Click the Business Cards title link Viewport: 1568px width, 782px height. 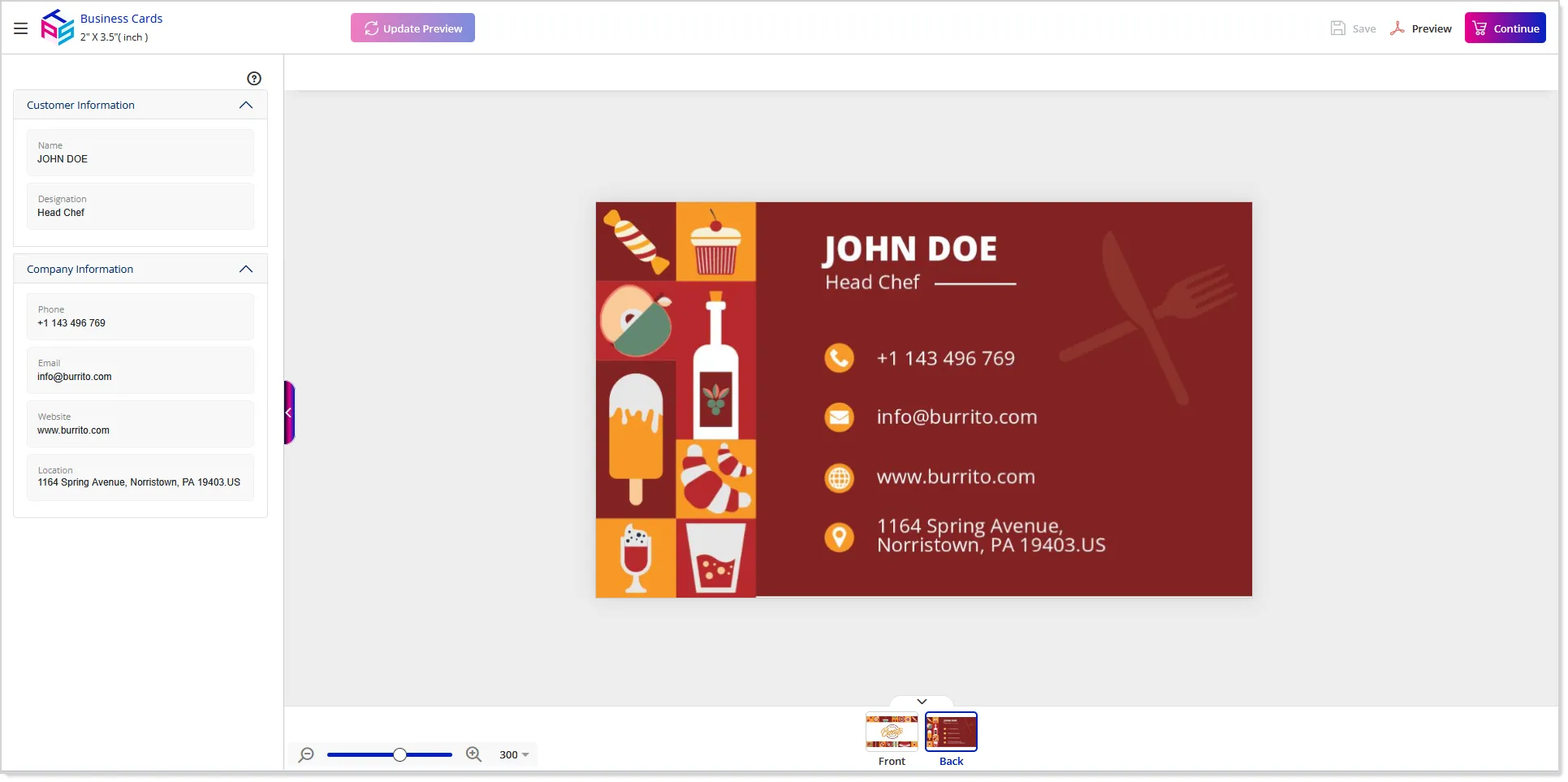pos(121,19)
